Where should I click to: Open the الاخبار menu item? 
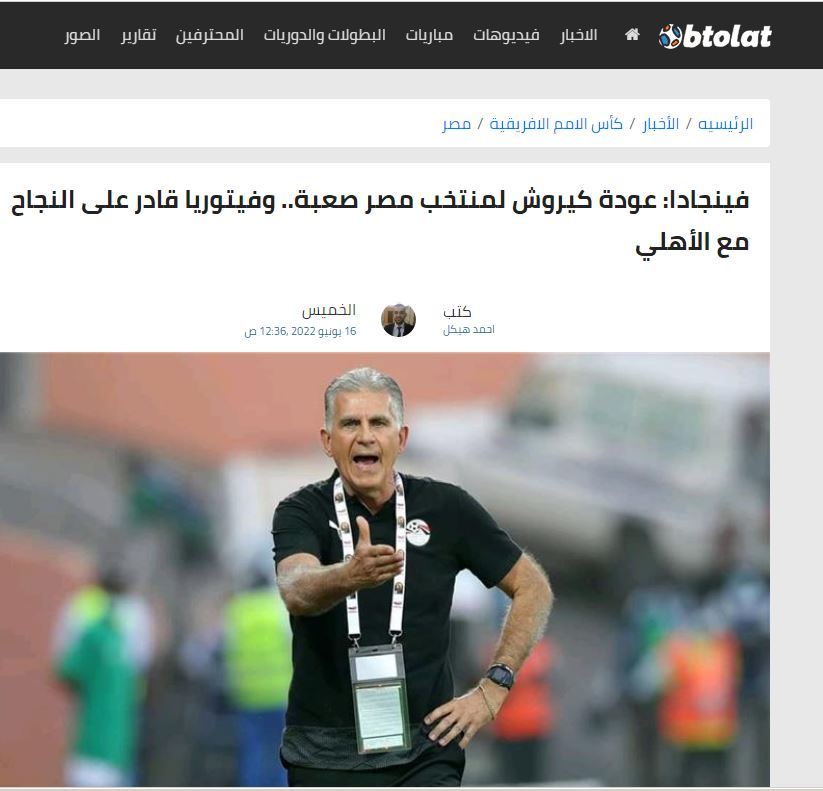coord(578,35)
